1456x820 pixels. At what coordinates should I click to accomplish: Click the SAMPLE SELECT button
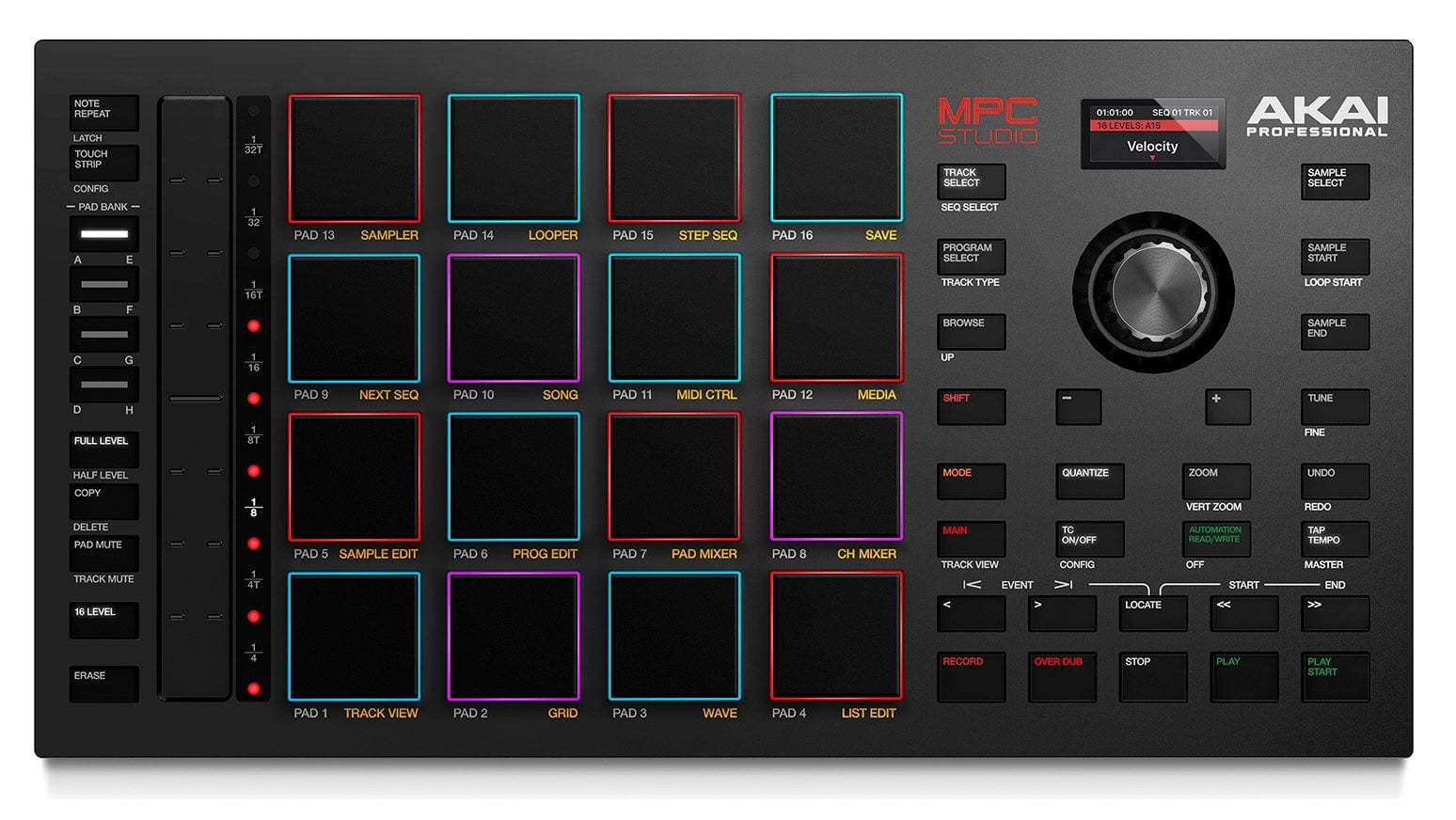coord(1336,181)
